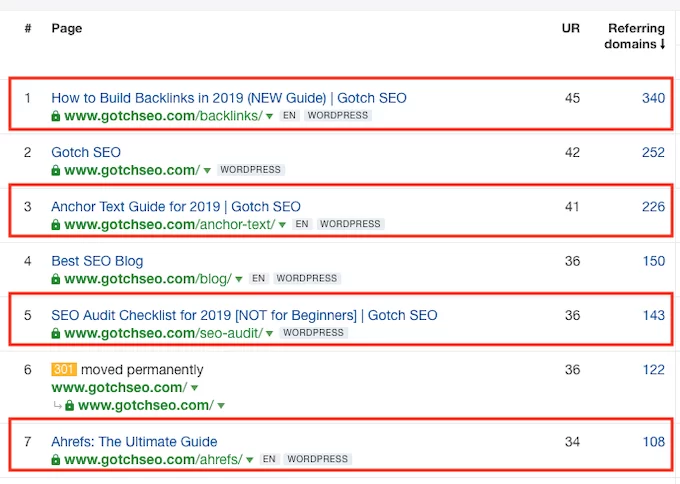Viewport: 680px width, 484px height.
Task: Open non-secure www.gotchseo.com/ URL in row 6
Action: pyautogui.click(x=119, y=387)
